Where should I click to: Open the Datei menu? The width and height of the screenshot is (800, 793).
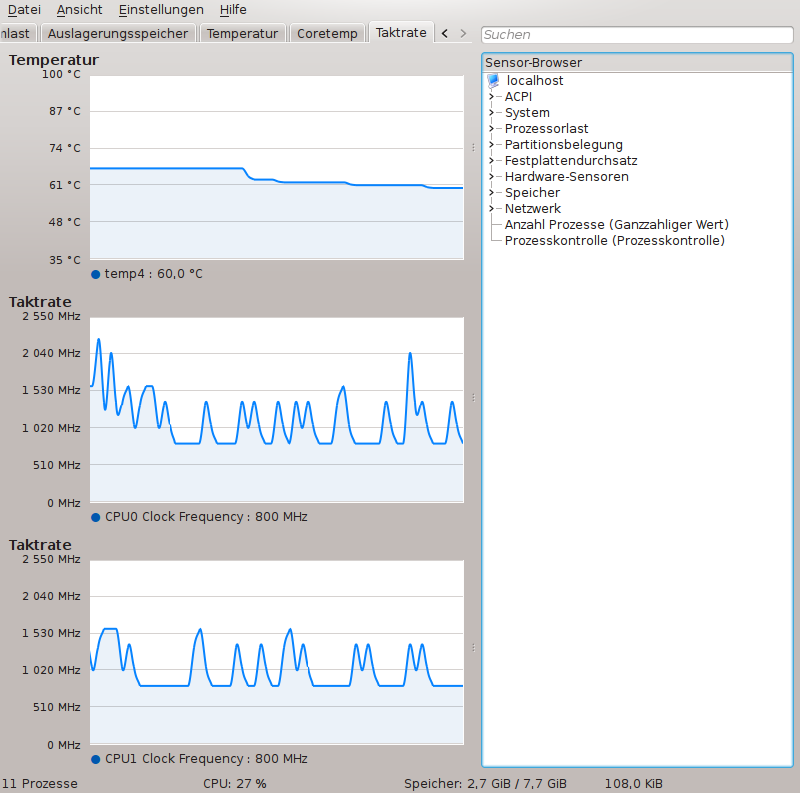click(x=24, y=9)
